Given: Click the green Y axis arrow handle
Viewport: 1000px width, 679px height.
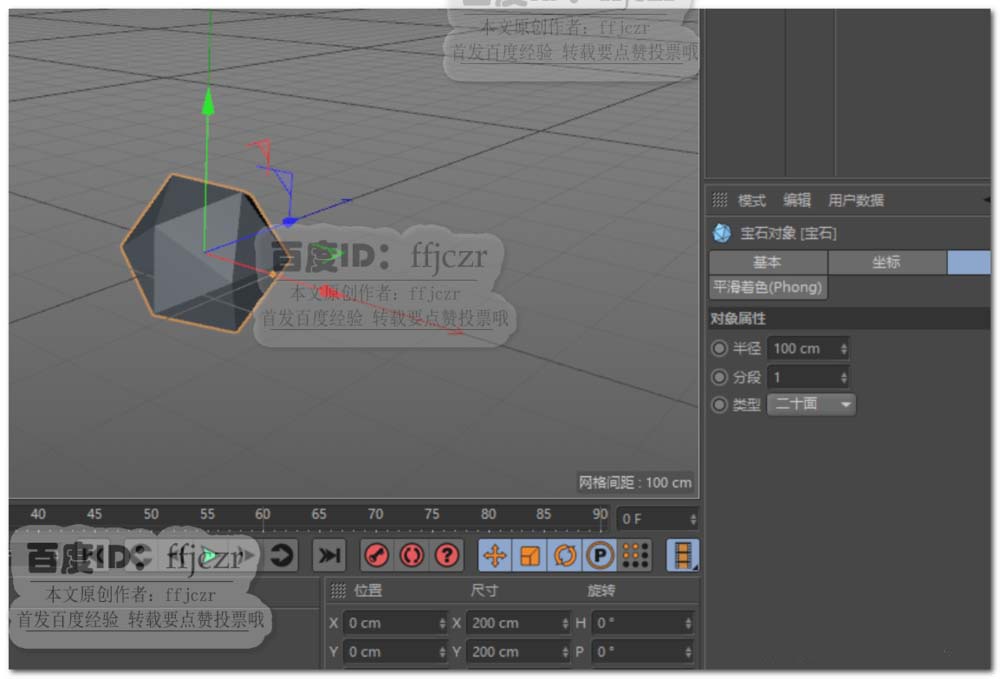Looking at the screenshot, I should pyautogui.click(x=208, y=102).
